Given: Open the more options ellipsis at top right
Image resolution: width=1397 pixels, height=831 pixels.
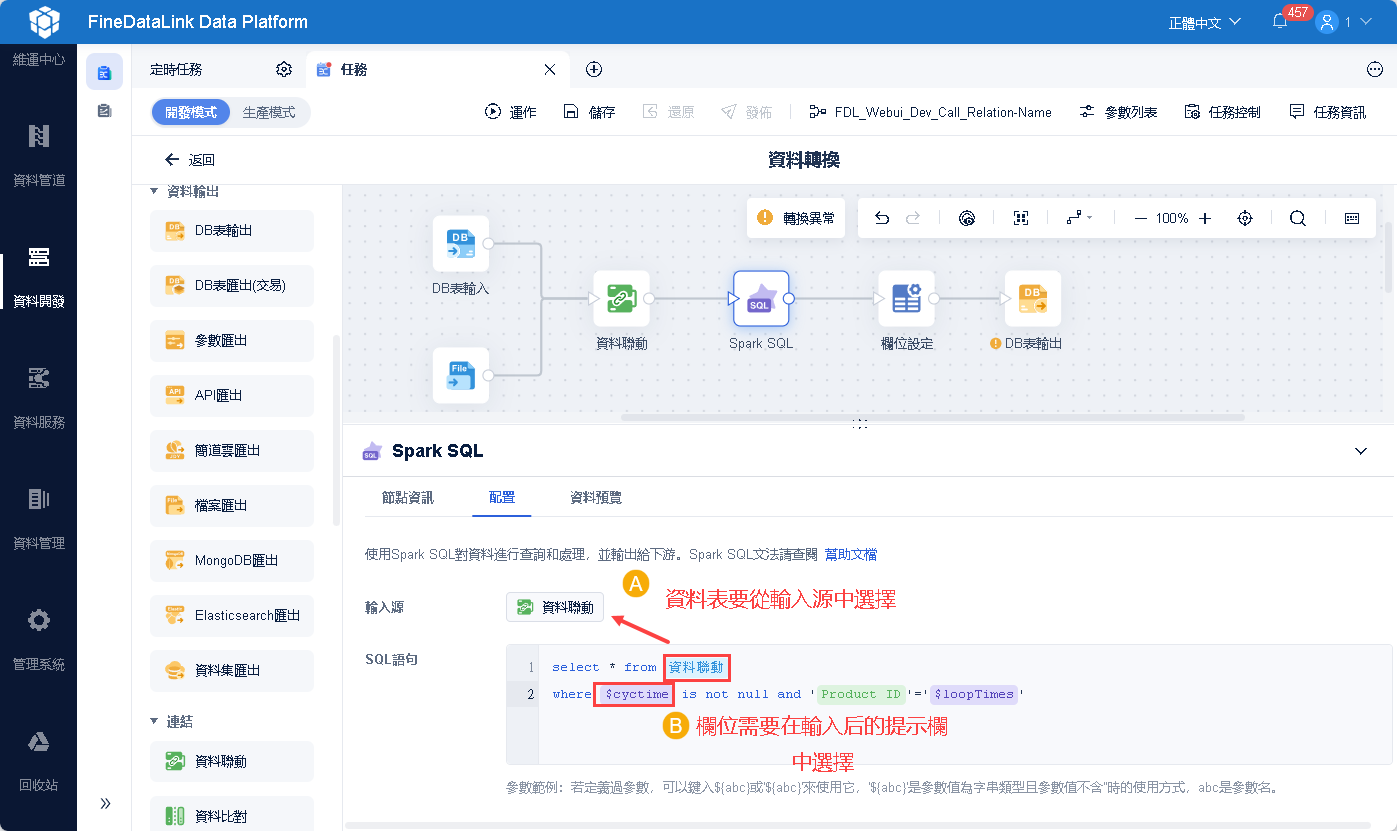Looking at the screenshot, I should point(1374,69).
